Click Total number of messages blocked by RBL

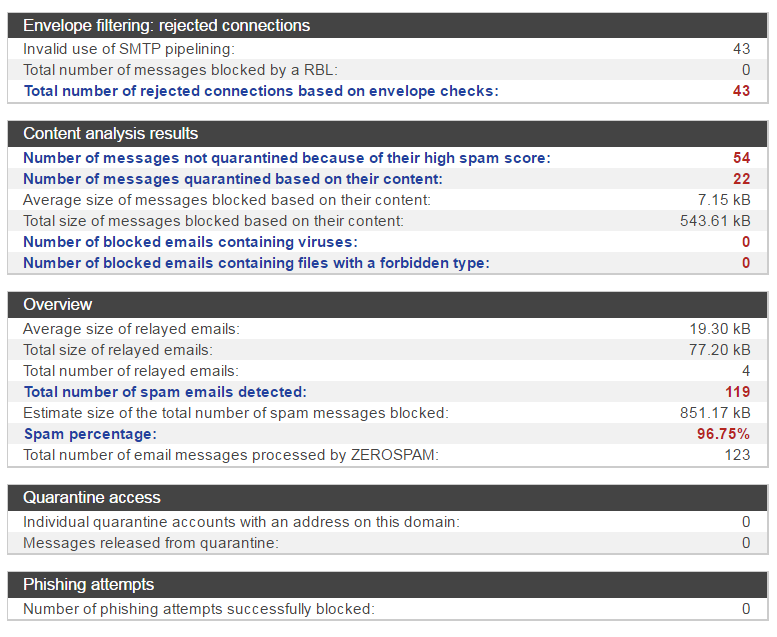coord(388,69)
